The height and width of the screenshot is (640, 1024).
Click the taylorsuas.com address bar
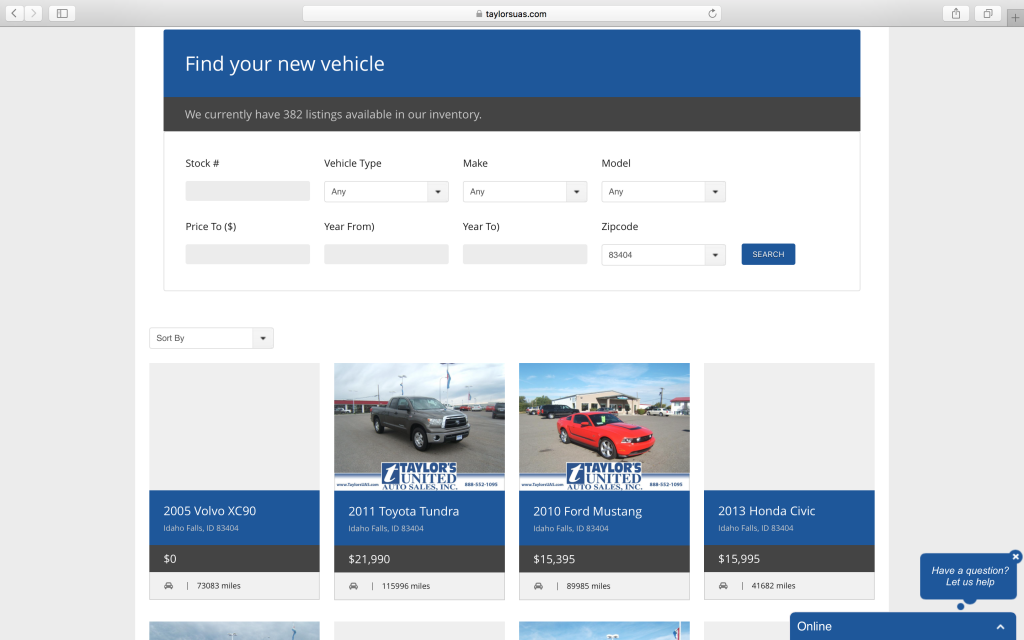pyautogui.click(x=511, y=13)
